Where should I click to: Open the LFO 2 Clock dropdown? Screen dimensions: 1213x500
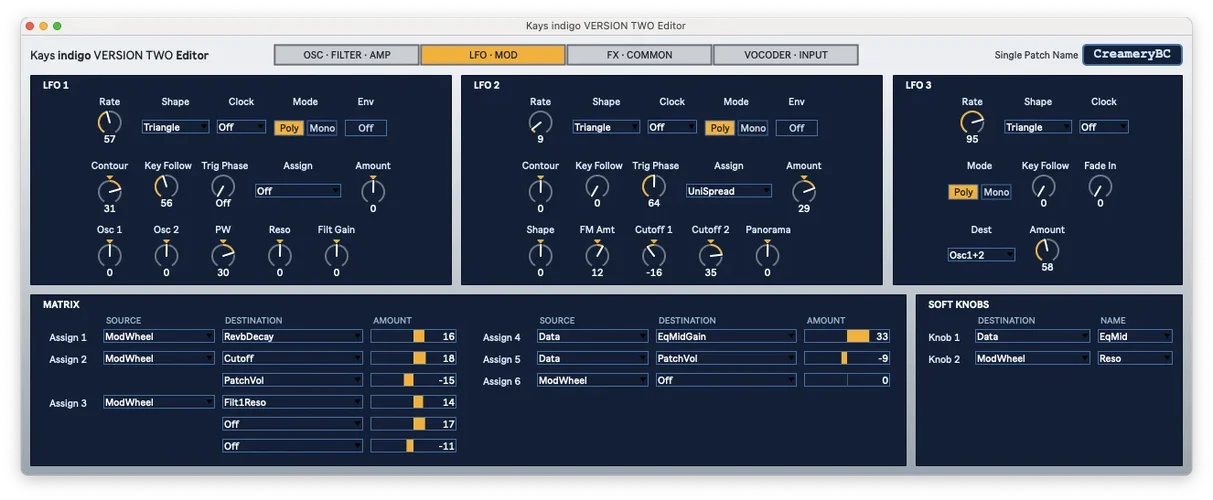pyautogui.click(x=672, y=127)
